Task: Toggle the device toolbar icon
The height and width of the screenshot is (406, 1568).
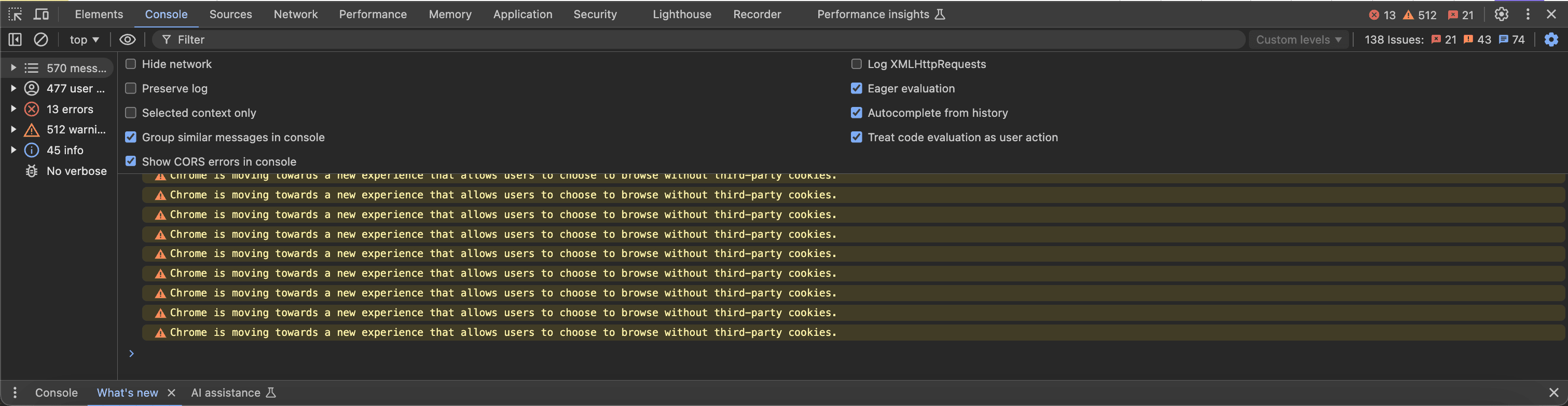Action: point(42,14)
